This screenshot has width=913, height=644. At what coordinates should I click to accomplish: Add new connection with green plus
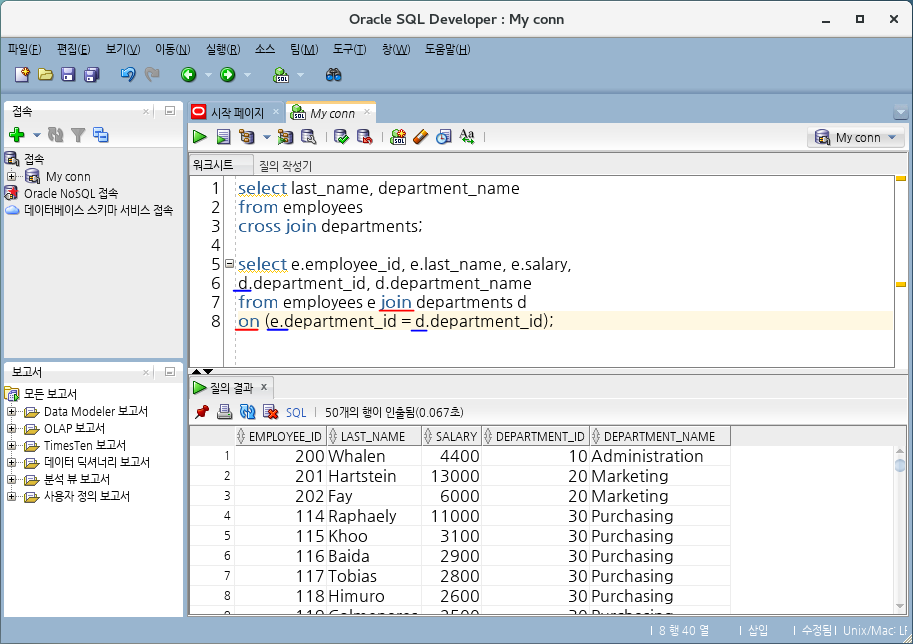(x=17, y=135)
